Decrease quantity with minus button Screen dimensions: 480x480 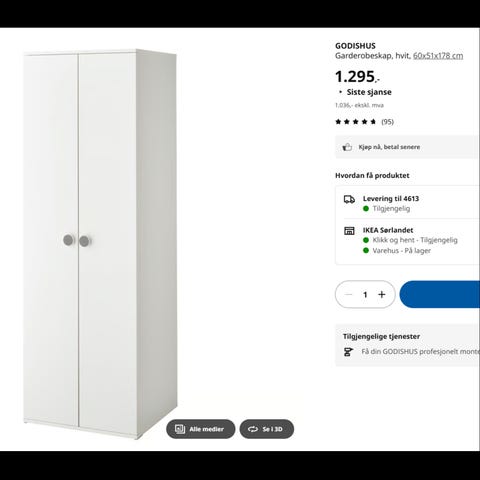(348, 294)
